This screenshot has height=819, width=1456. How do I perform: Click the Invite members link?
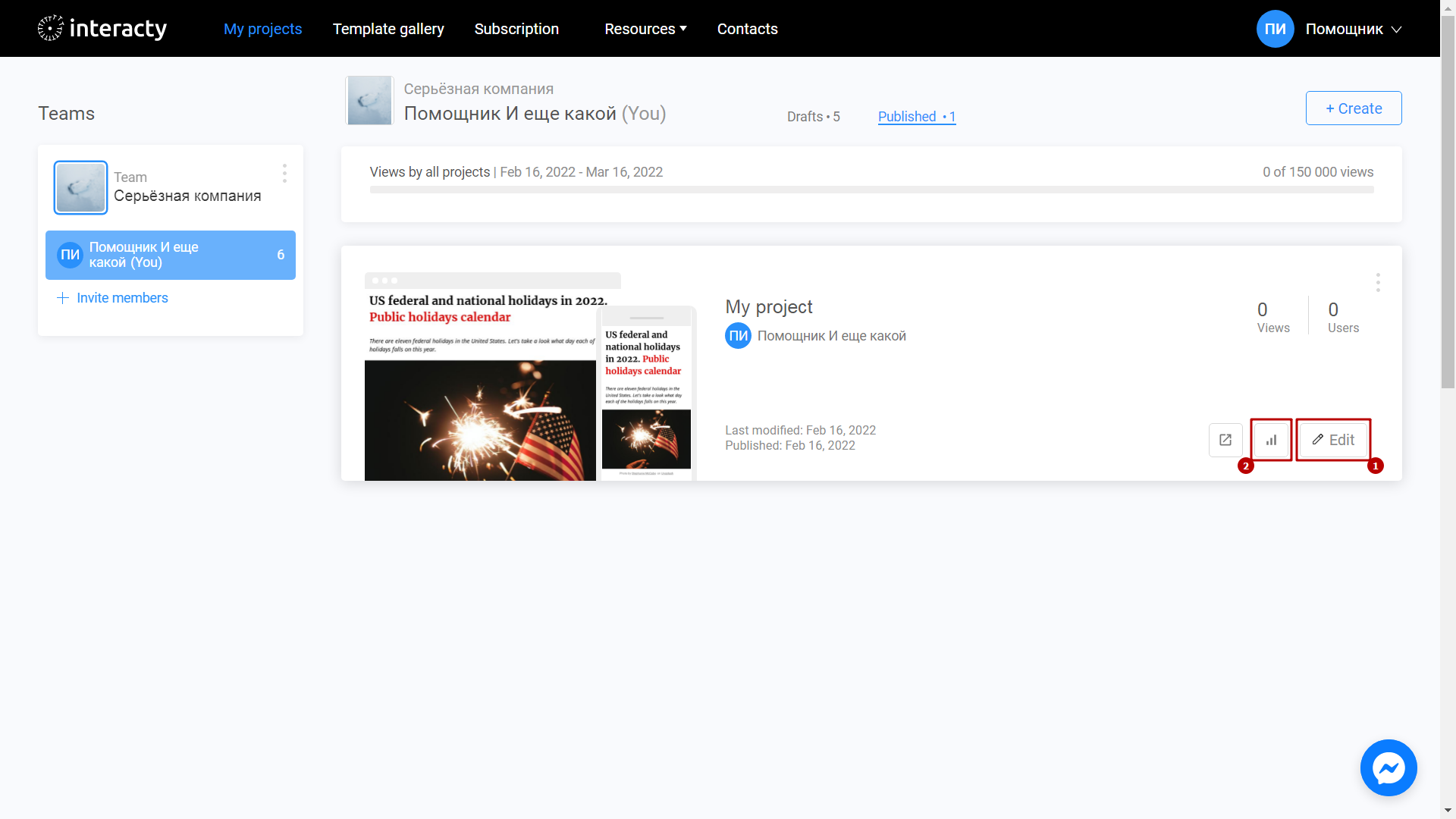point(113,297)
